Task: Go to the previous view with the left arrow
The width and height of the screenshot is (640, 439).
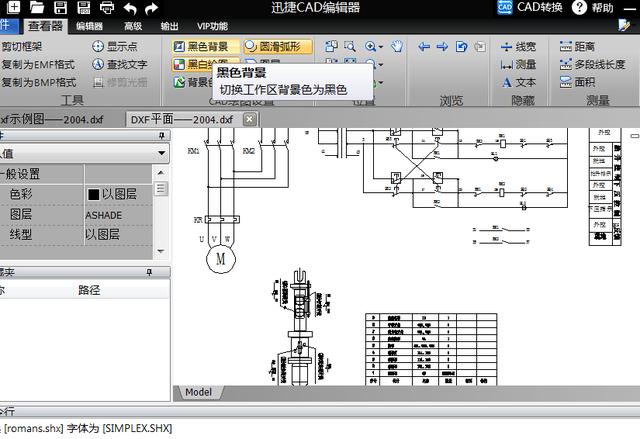Action: [424, 47]
